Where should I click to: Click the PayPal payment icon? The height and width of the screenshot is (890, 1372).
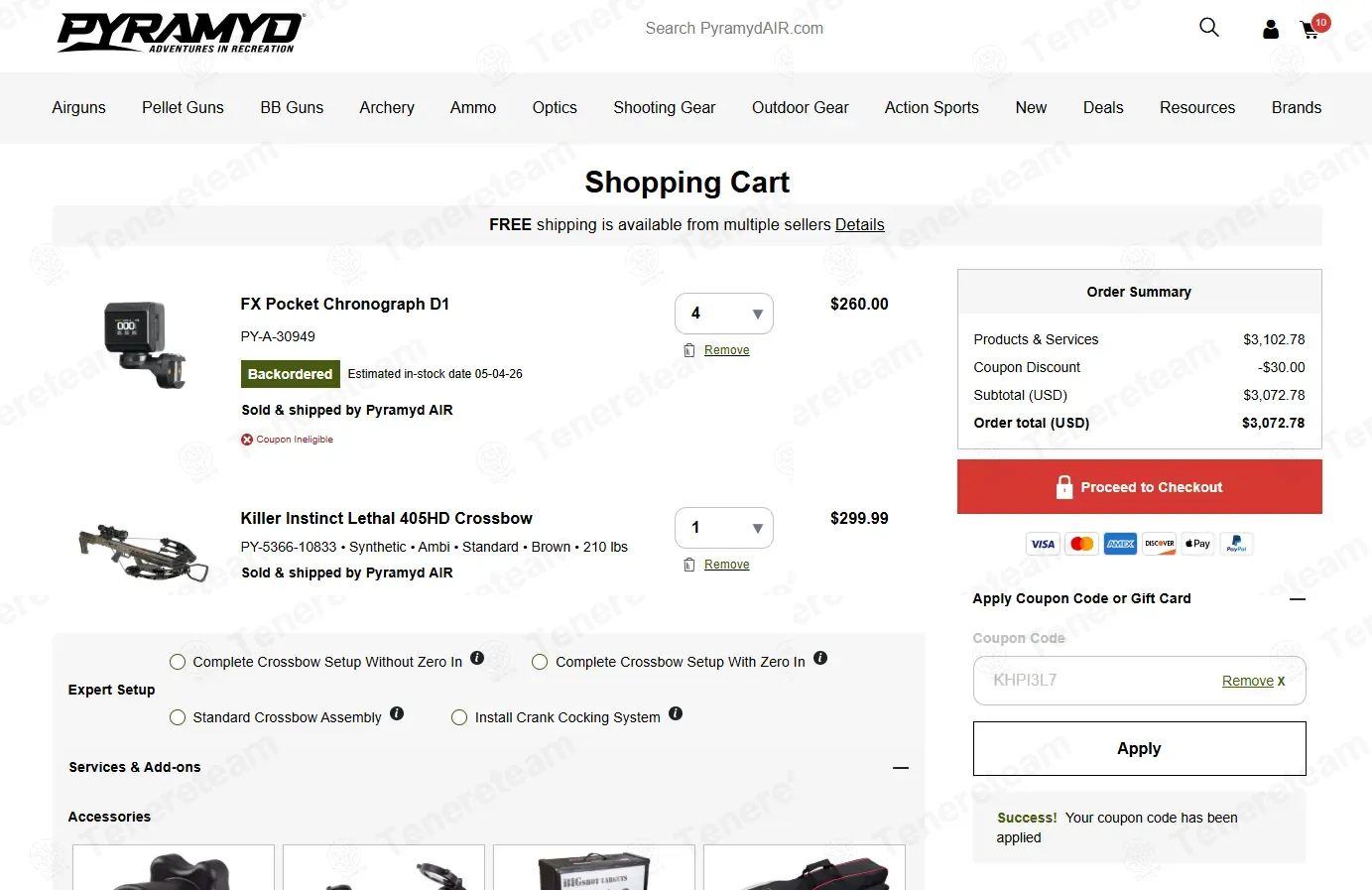coord(1236,544)
